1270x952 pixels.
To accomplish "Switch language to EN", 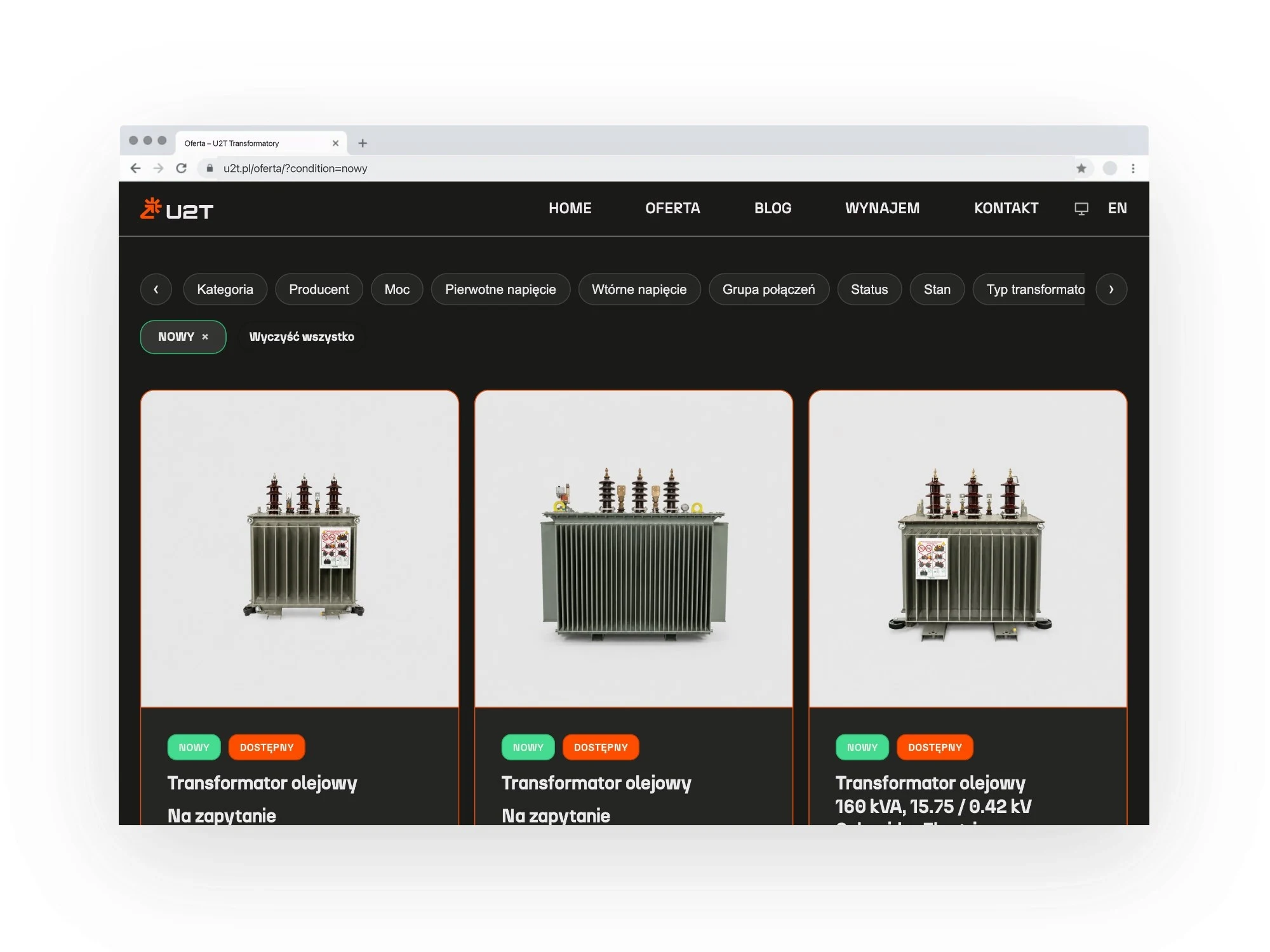I will (x=1118, y=208).
